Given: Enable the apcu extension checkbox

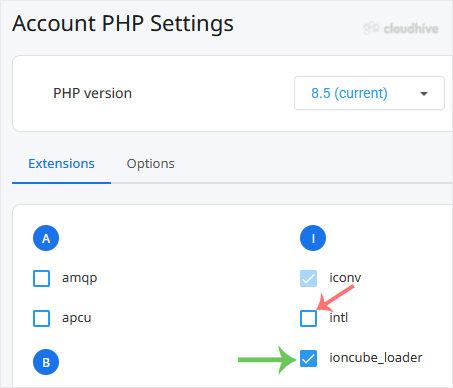Looking at the screenshot, I should coord(42,318).
